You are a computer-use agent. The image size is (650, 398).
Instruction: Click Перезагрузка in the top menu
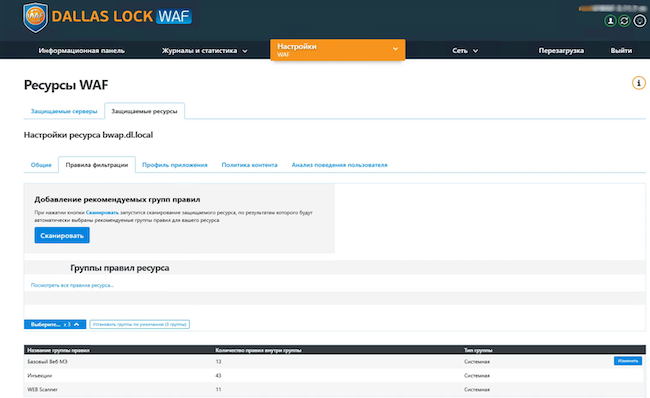pos(561,51)
